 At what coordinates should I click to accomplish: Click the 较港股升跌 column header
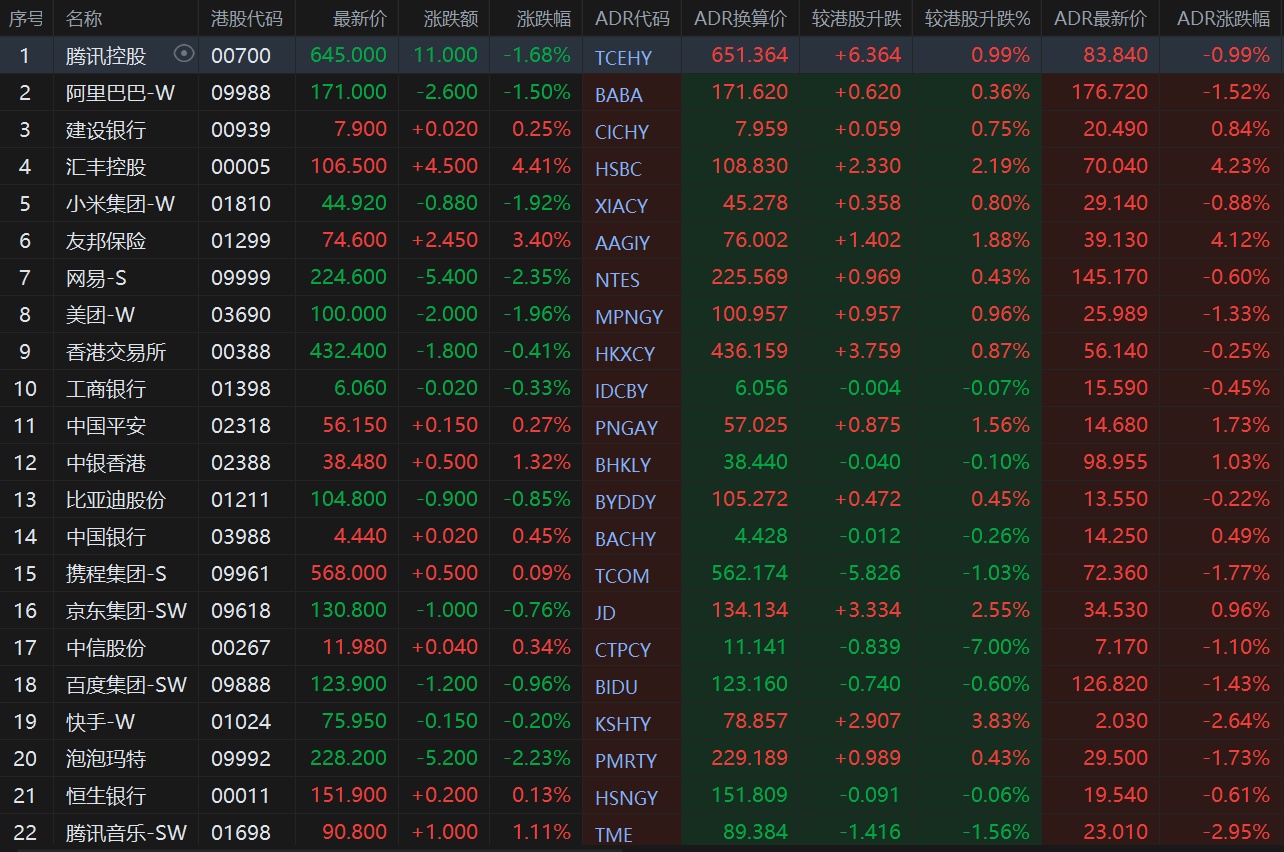point(856,18)
